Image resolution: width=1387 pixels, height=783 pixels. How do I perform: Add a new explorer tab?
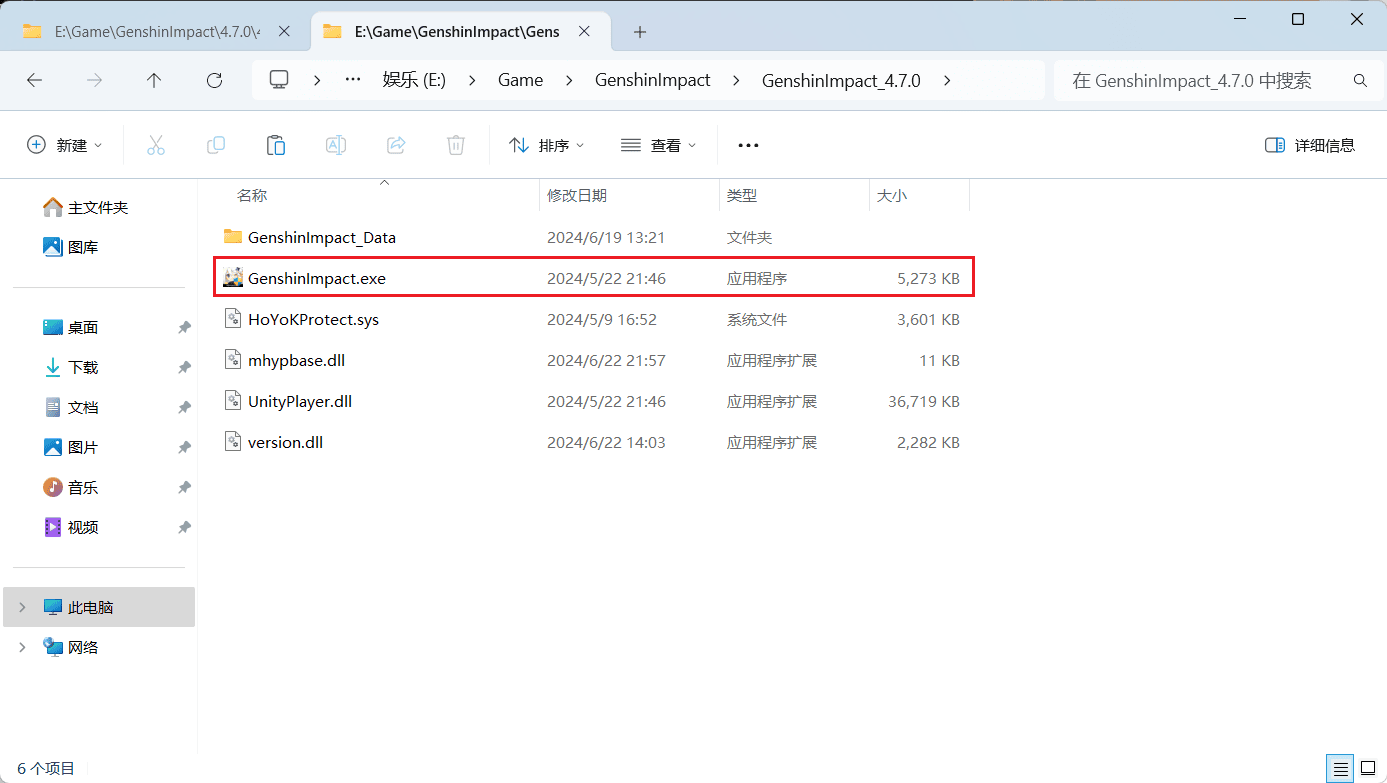click(640, 32)
